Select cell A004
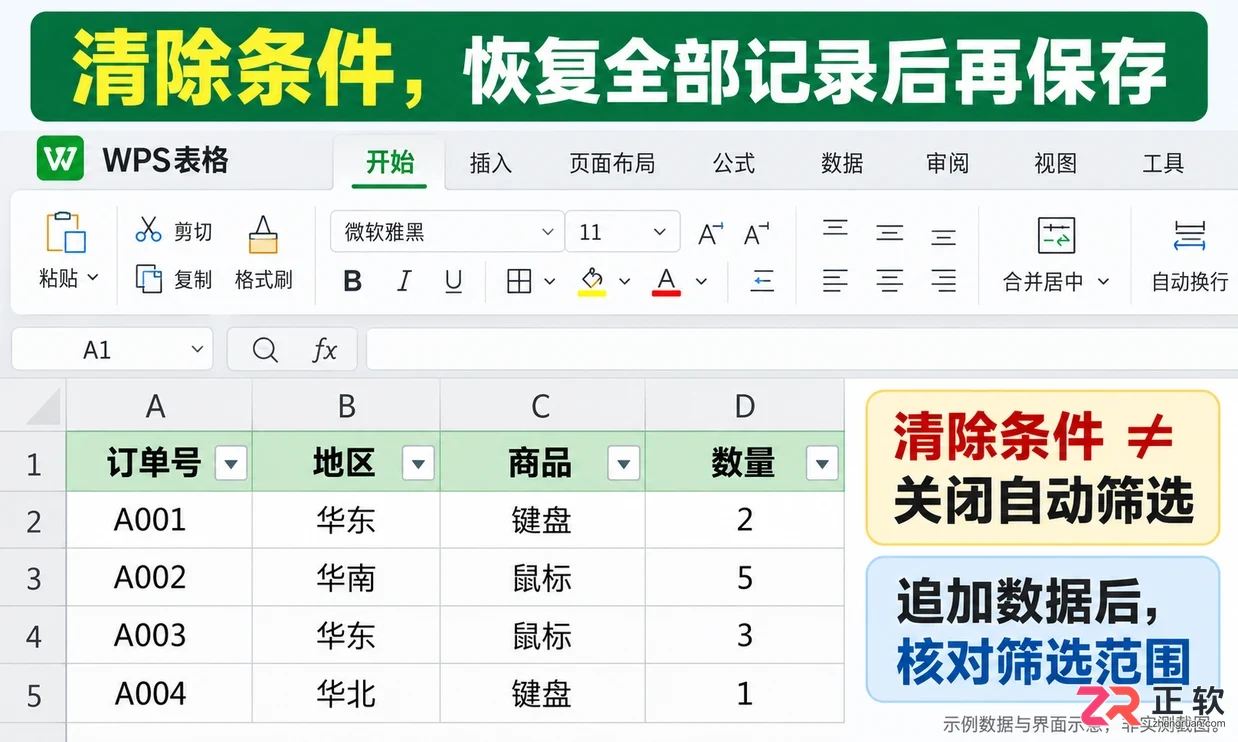1238x742 pixels. (159, 694)
